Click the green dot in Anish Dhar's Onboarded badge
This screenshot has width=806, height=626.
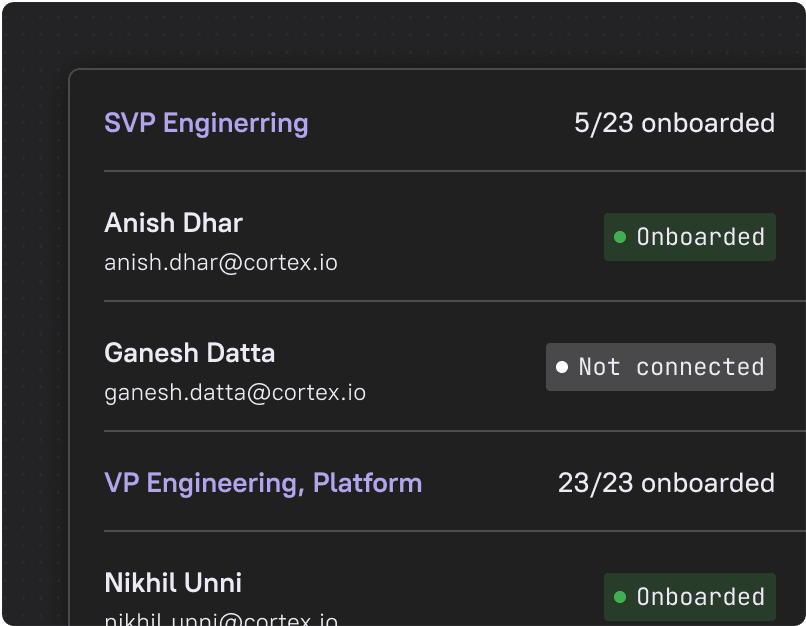click(620, 237)
